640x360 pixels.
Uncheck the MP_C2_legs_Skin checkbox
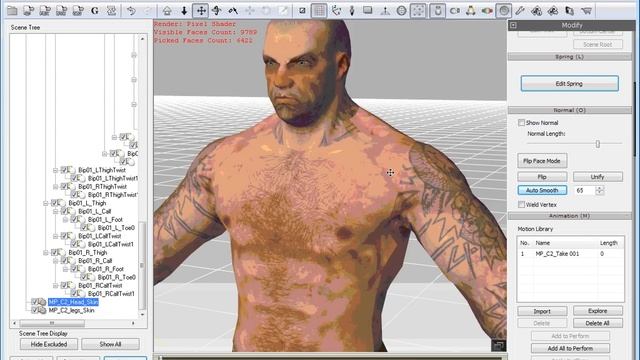35,310
